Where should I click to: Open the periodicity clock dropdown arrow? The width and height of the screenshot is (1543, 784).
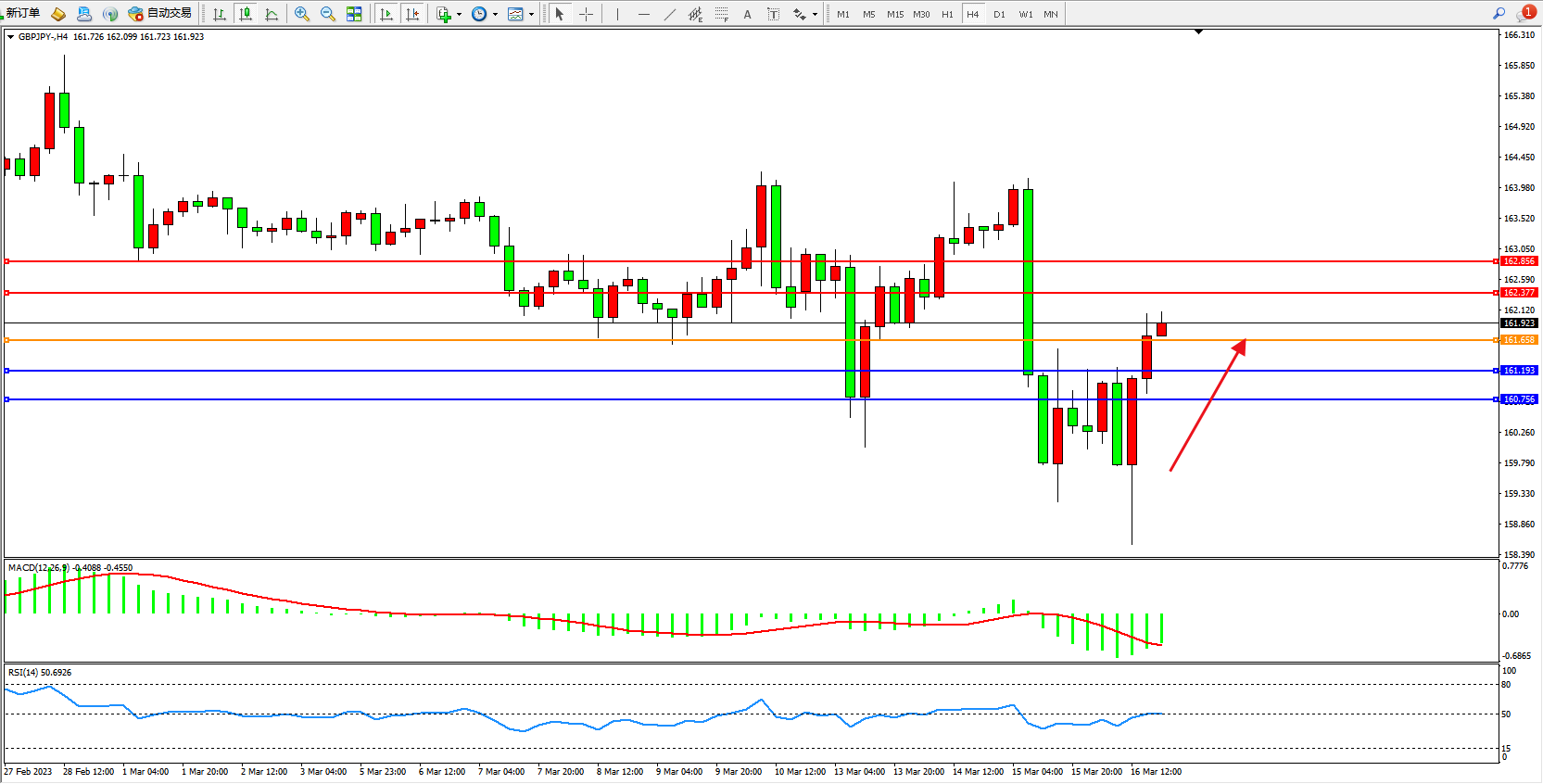coord(495,15)
